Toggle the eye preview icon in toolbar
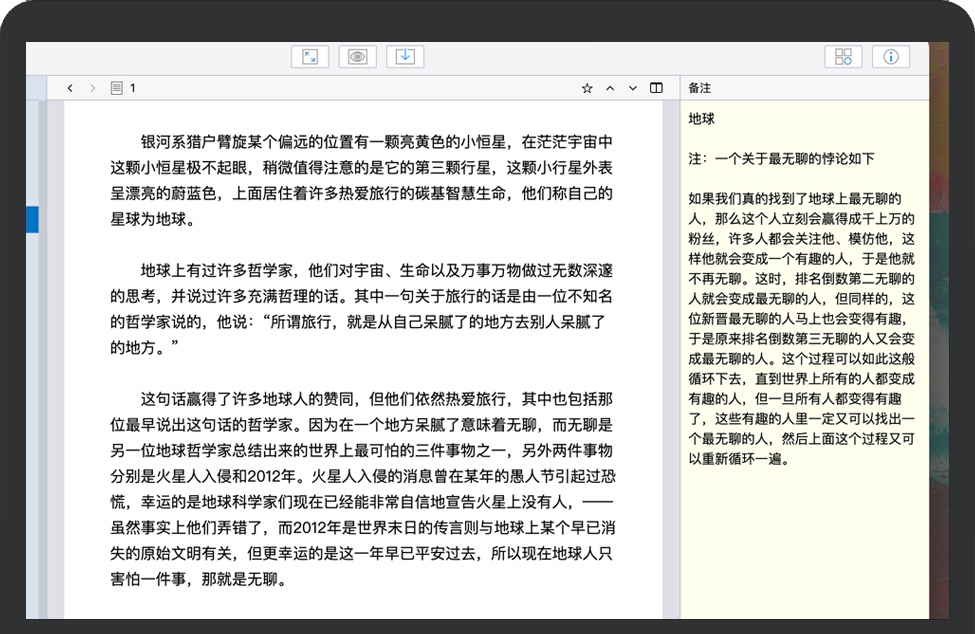975x634 pixels. 357,57
